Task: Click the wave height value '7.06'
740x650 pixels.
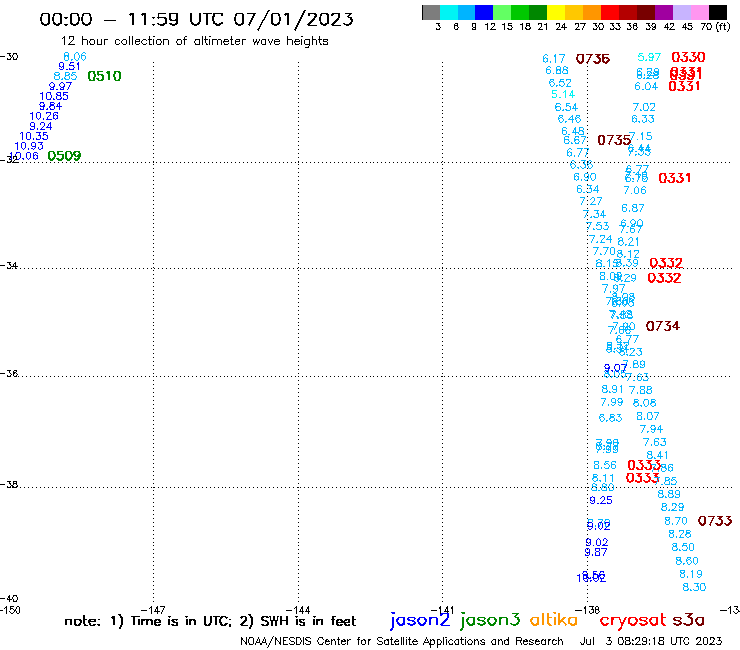Action: tap(635, 191)
